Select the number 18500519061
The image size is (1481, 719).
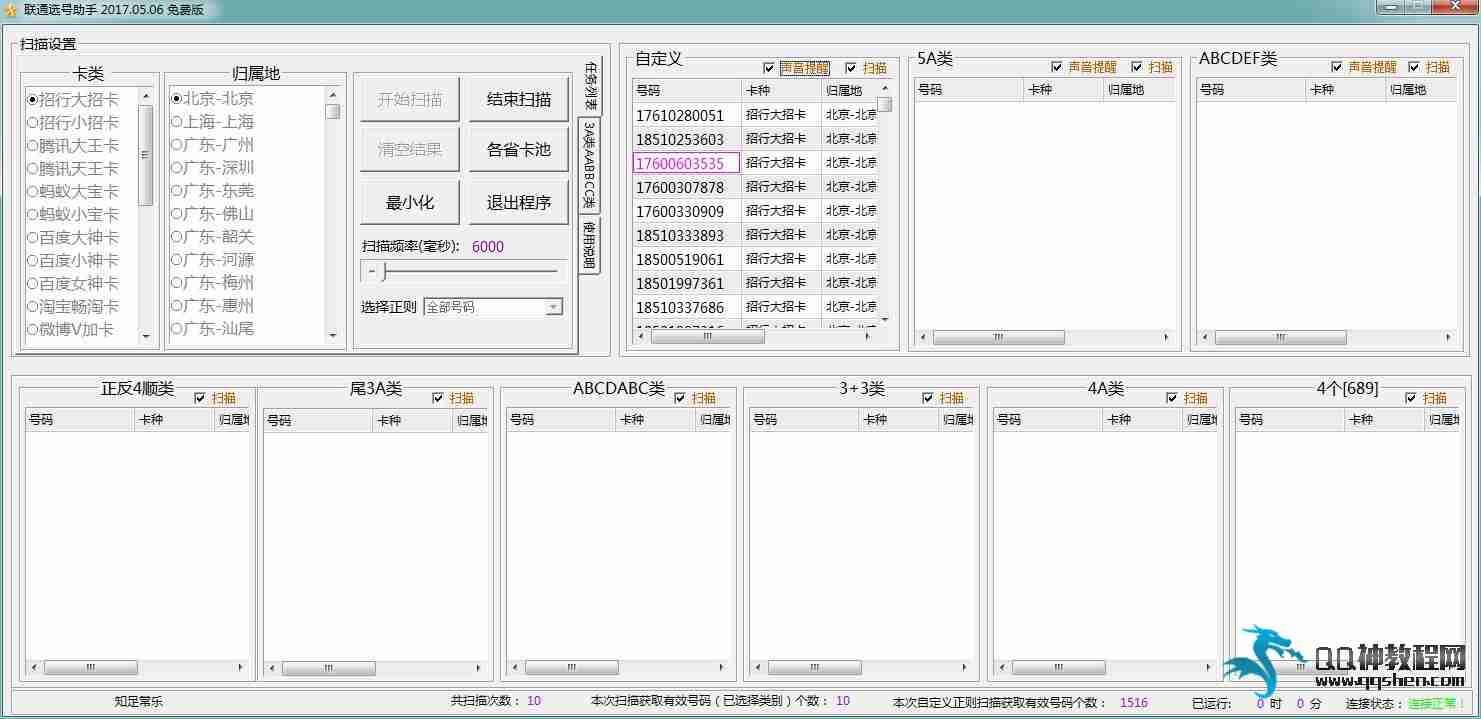point(680,259)
